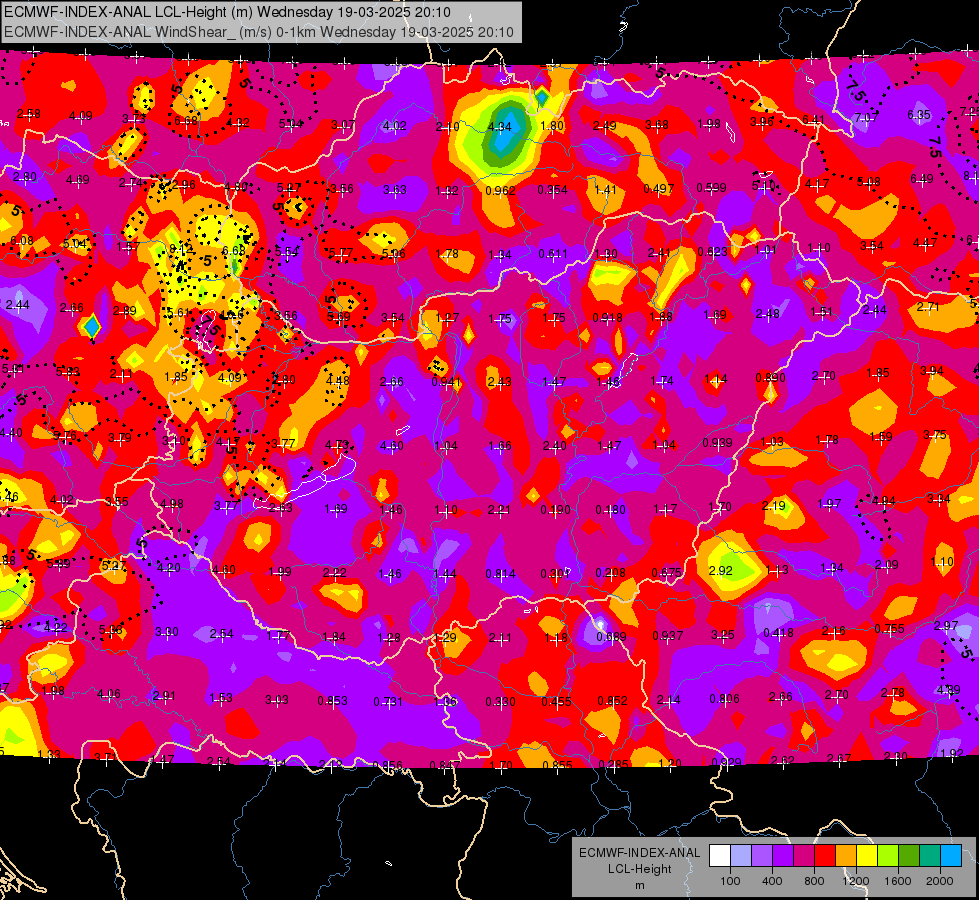
Task: Click the map value 0.497
Action: pyautogui.click(x=659, y=189)
